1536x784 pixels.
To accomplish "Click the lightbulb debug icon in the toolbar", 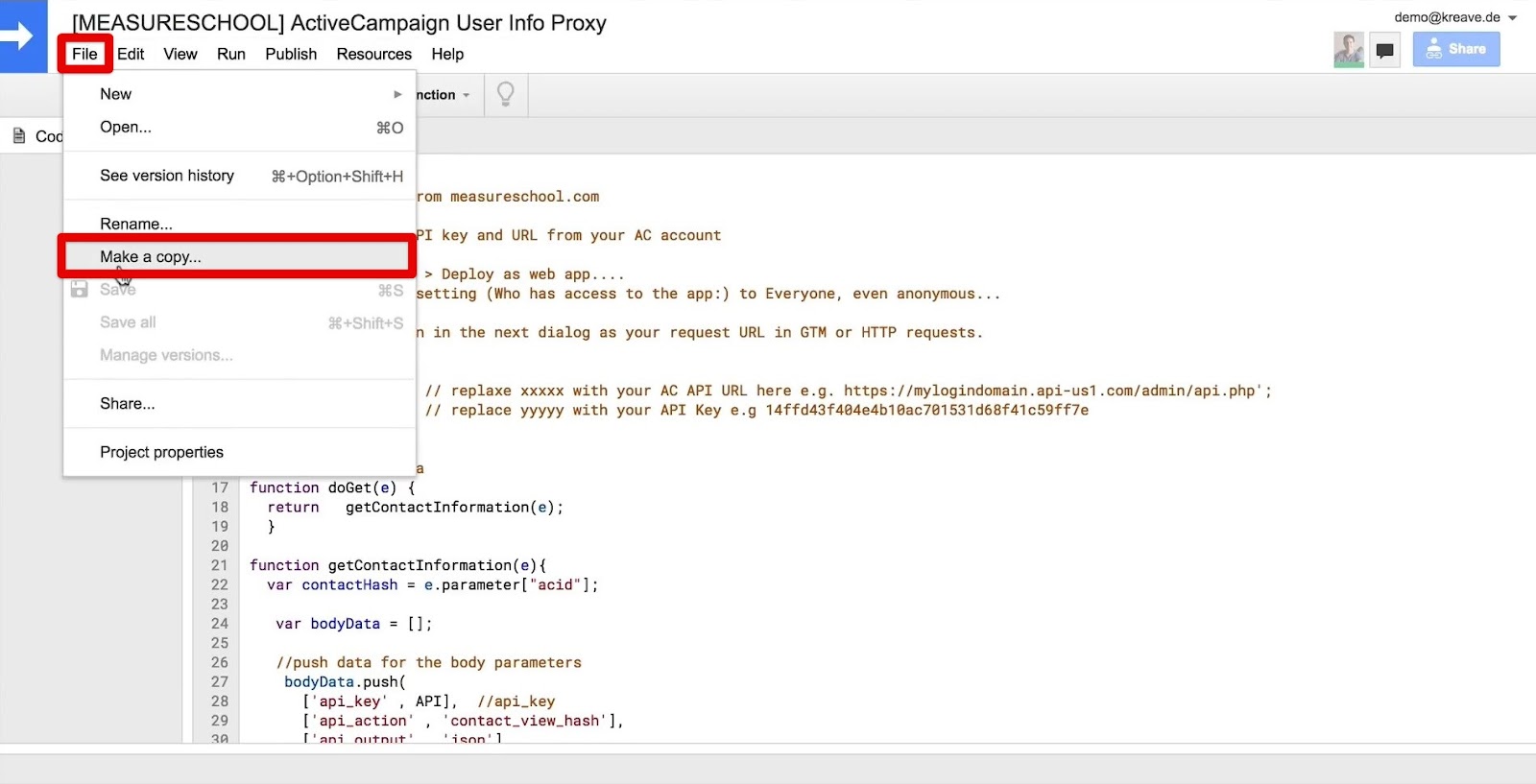I will coord(505,94).
